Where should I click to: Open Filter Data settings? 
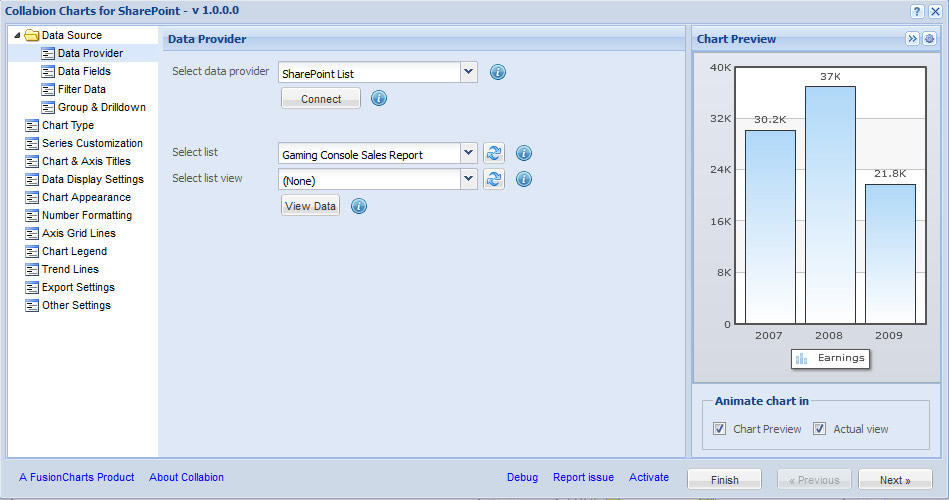(x=81, y=89)
